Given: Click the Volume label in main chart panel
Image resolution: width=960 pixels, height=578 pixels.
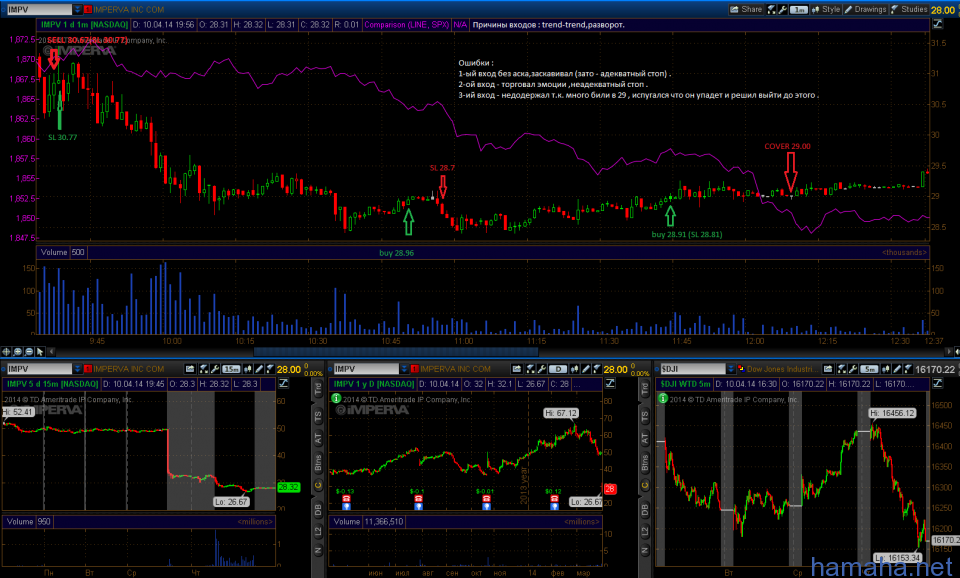Looking at the screenshot, I should [x=51, y=253].
